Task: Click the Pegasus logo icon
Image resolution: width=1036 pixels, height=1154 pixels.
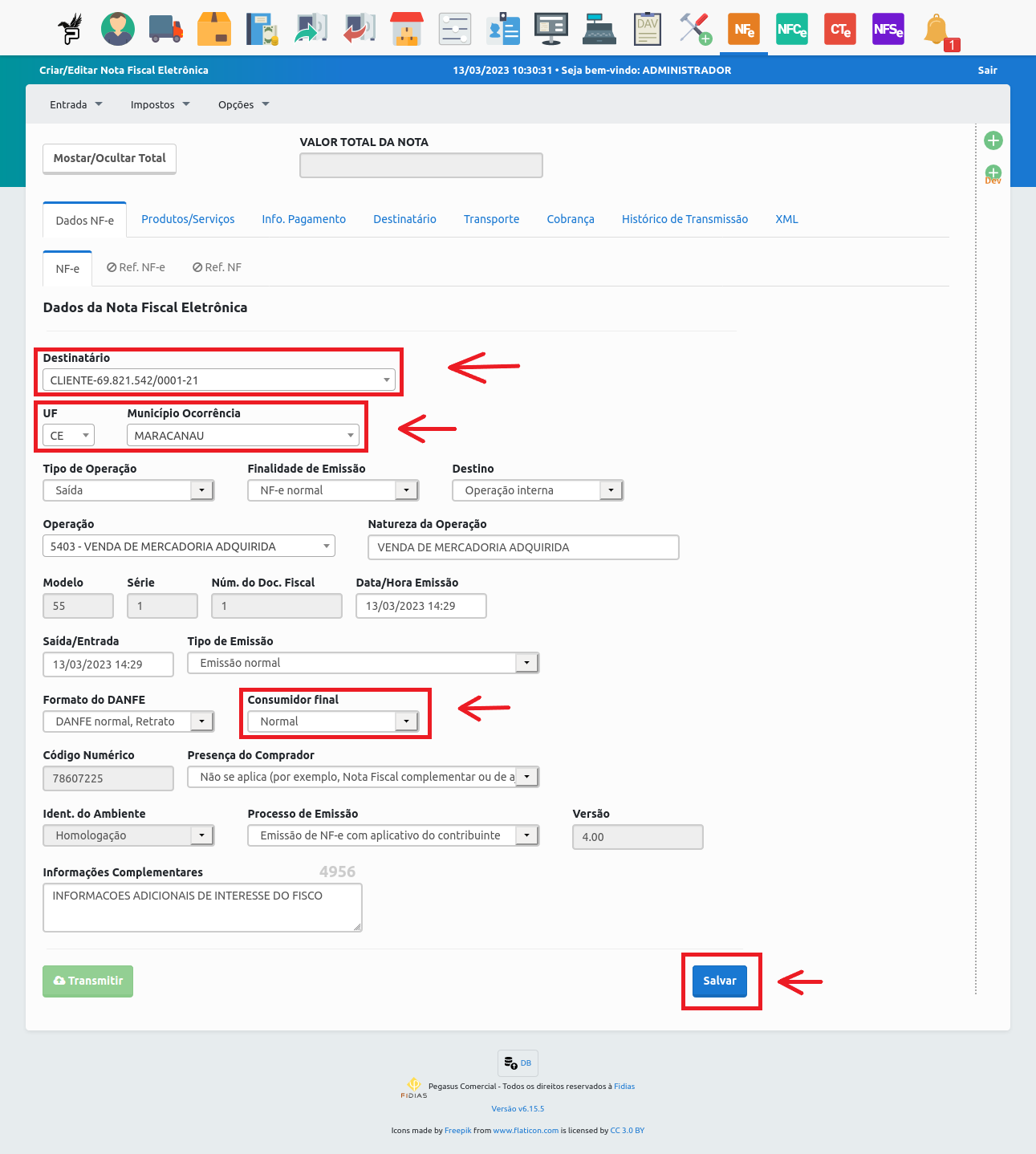Action: click(71, 29)
